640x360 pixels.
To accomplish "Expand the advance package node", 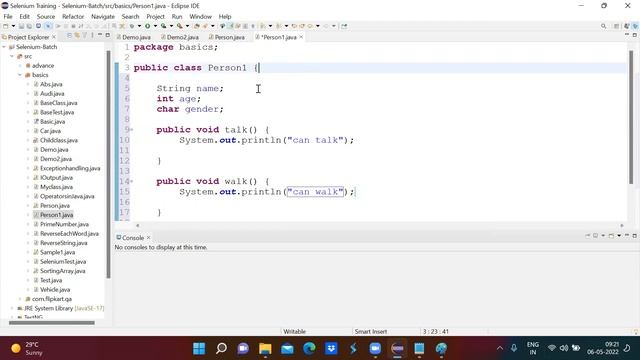I will click(x=20, y=66).
